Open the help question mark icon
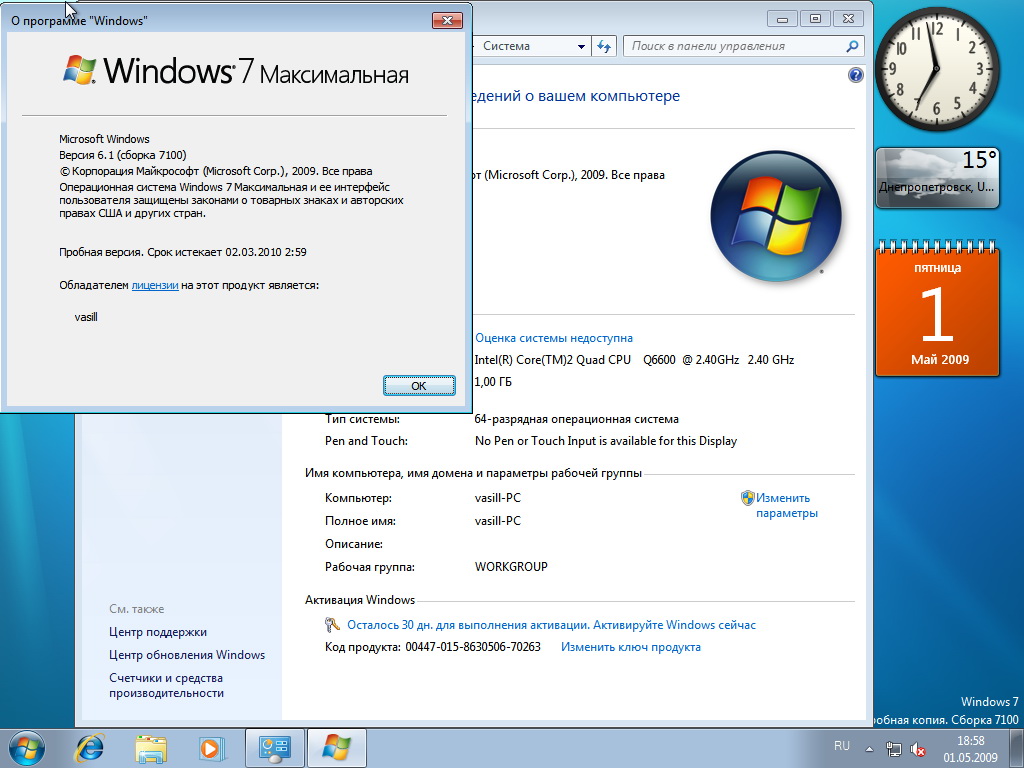1024x768 pixels. [x=856, y=75]
